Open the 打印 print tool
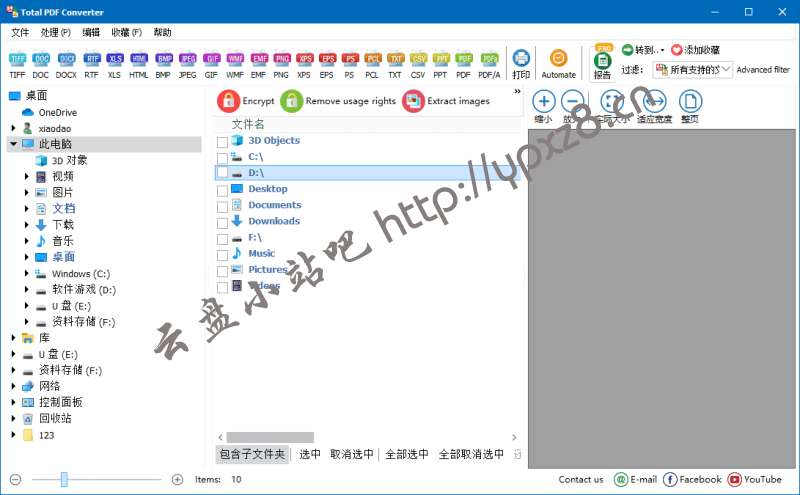 click(x=521, y=64)
